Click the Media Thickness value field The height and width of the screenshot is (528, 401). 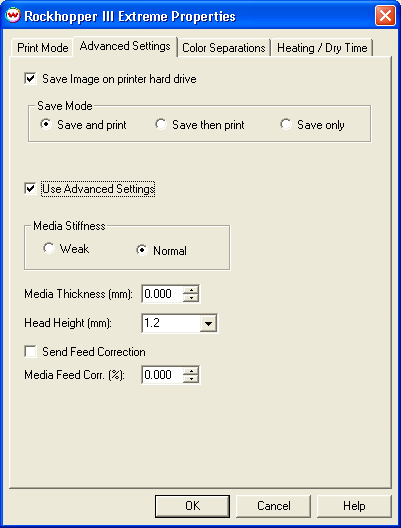pos(163,294)
